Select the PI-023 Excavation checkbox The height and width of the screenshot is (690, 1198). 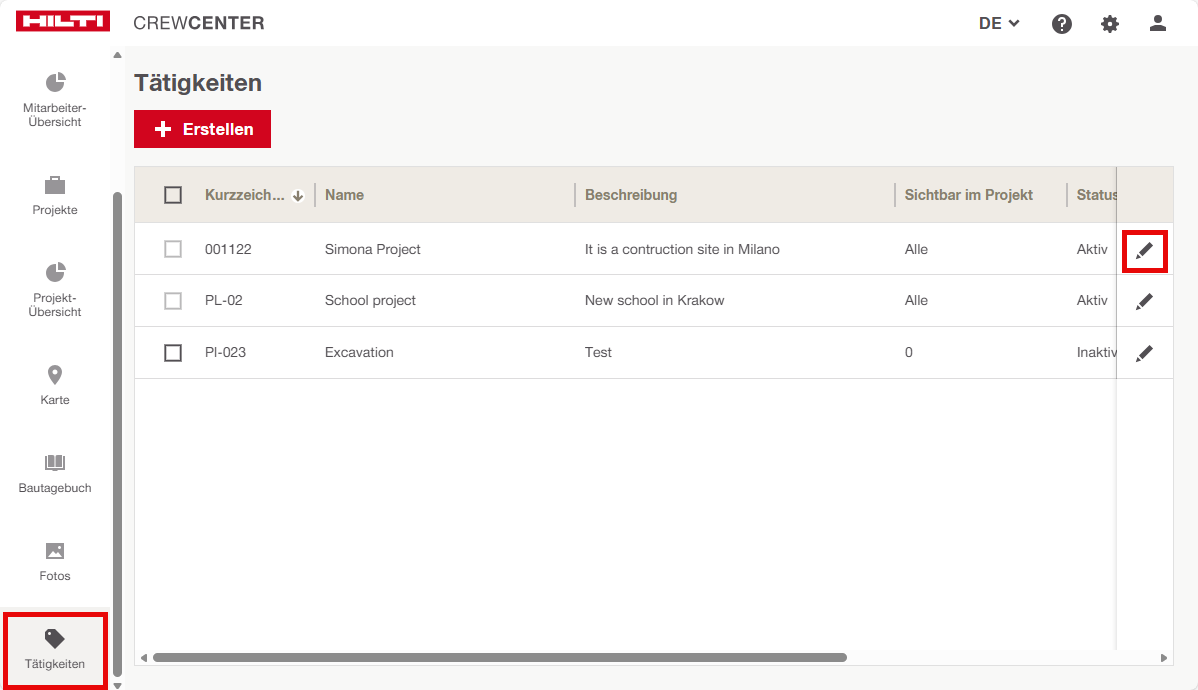click(x=173, y=353)
